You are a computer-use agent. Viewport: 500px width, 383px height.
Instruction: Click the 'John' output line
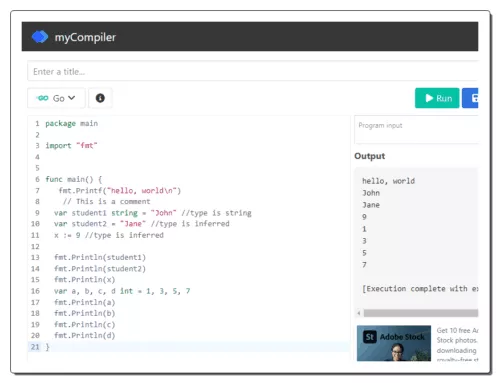pyautogui.click(x=371, y=193)
